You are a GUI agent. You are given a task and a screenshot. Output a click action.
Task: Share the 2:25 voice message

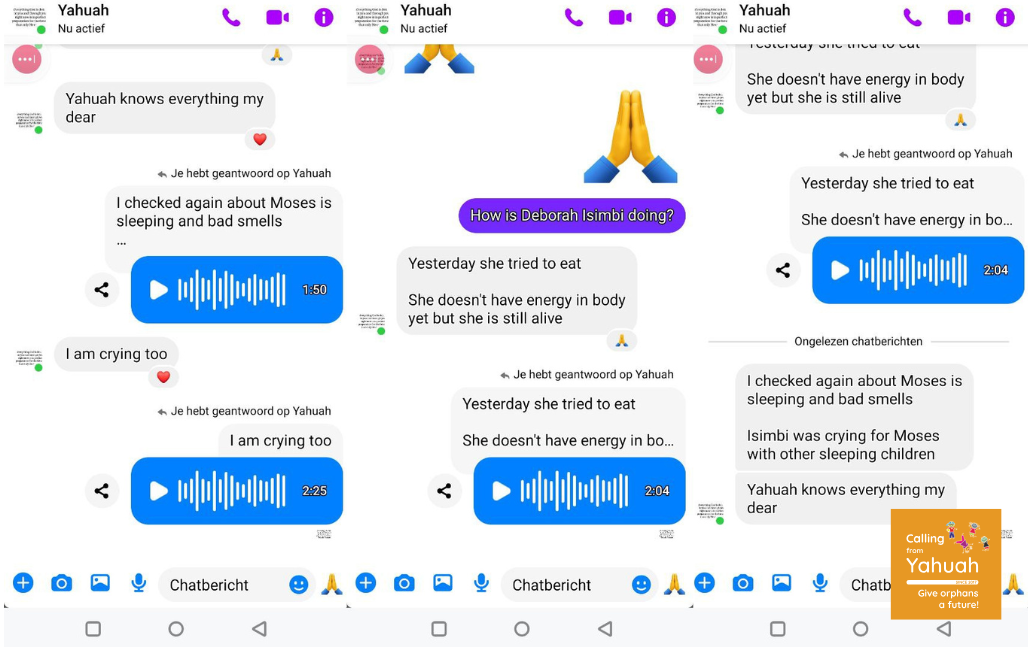coord(102,491)
